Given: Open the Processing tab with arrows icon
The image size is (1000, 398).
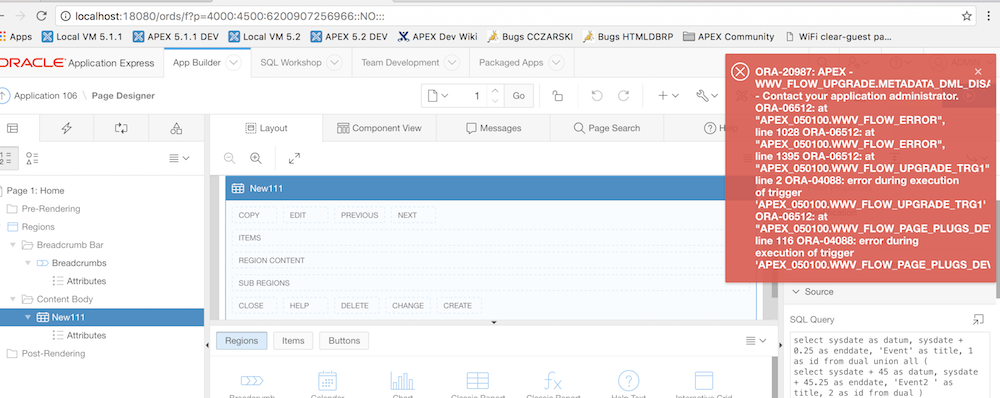Looking at the screenshot, I should coord(121,128).
